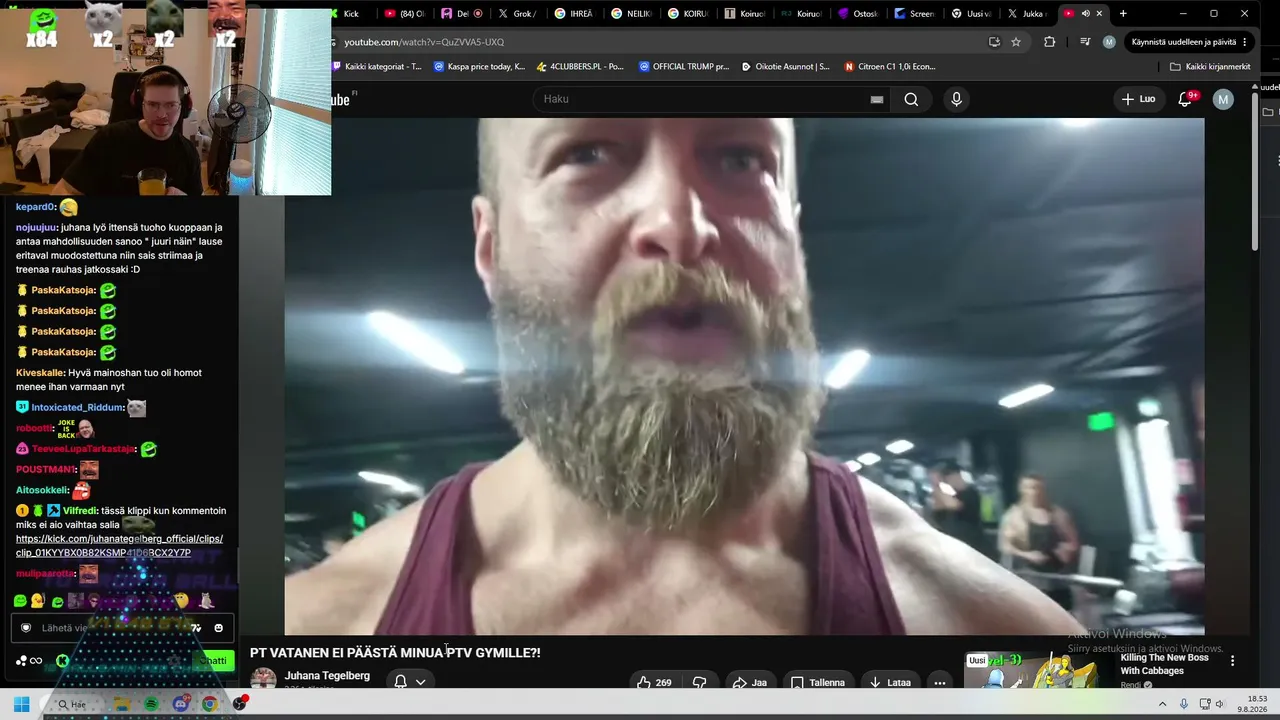Open the Kaspa price today bookmark

479,67
